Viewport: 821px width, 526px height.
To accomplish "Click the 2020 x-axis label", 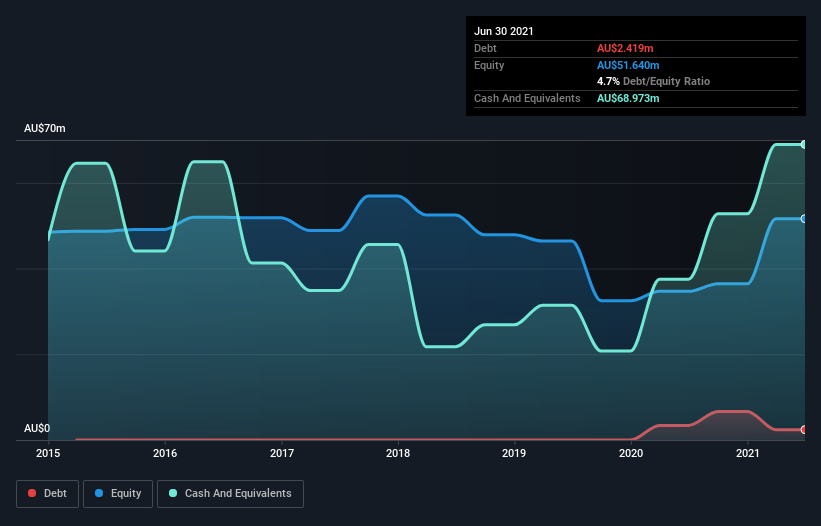I will coord(631,453).
